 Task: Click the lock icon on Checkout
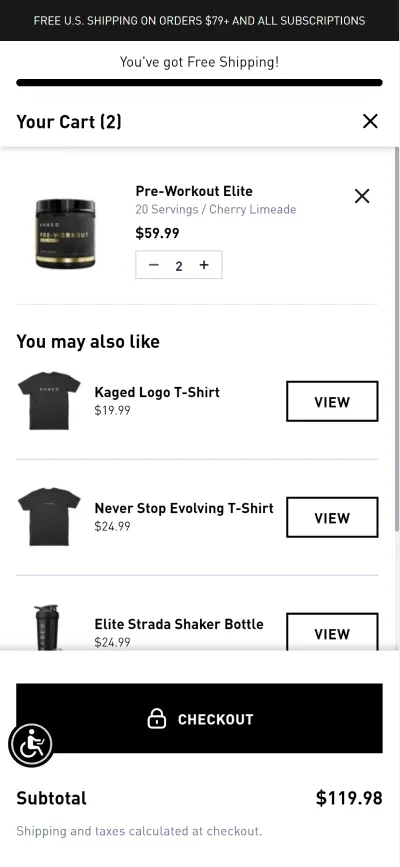click(x=157, y=718)
